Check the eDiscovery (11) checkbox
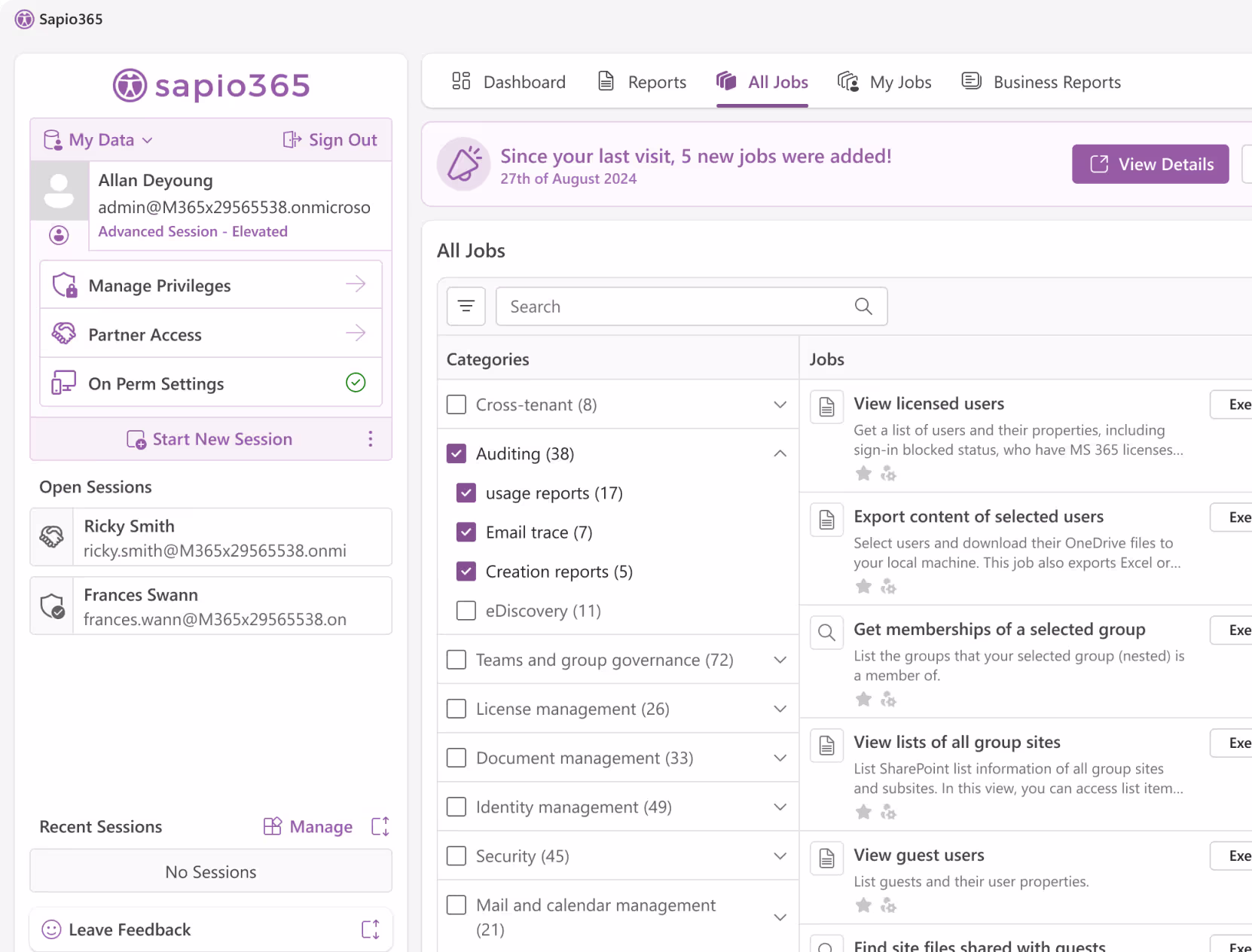The height and width of the screenshot is (952, 1252). (x=466, y=610)
